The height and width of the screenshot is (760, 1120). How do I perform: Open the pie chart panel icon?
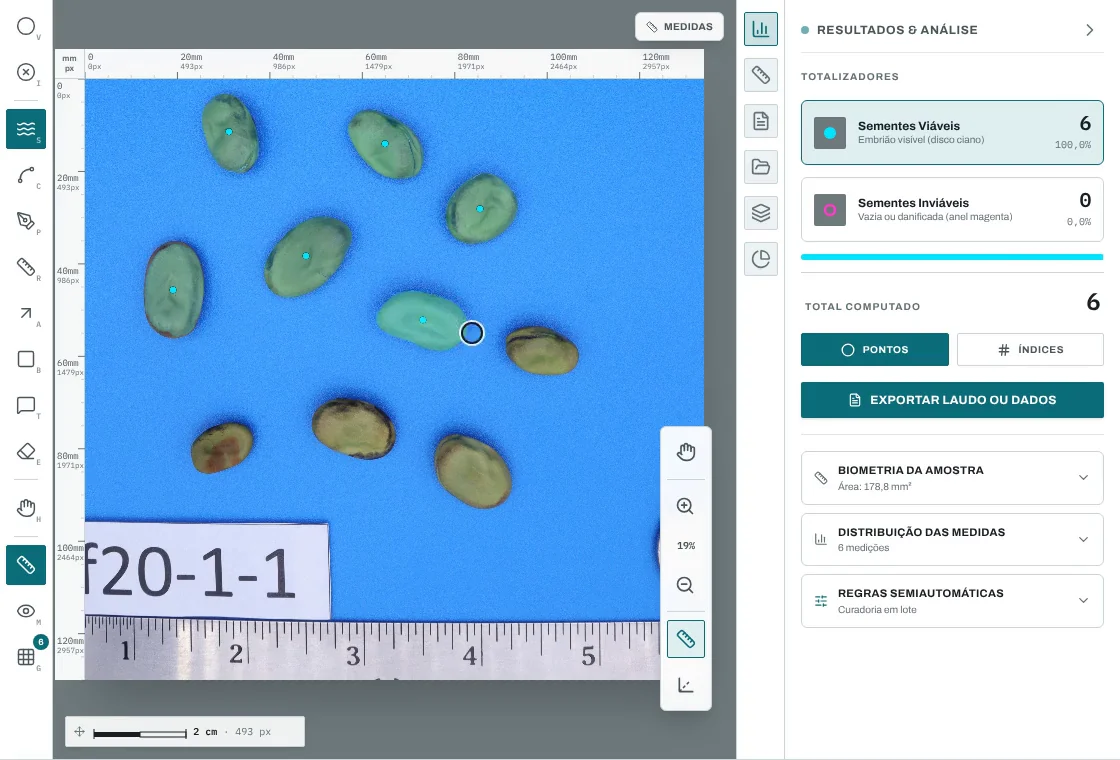coord(761,259)
